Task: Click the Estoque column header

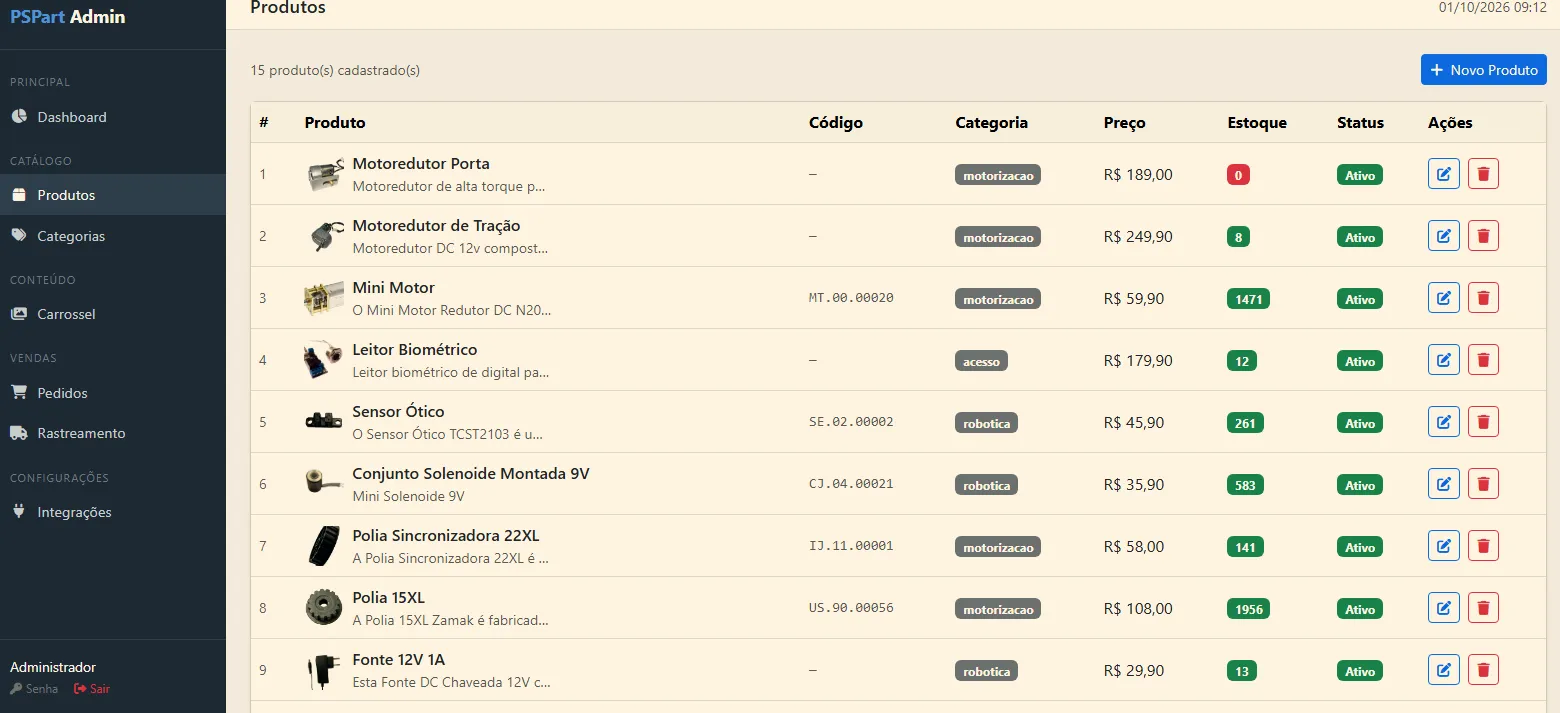Action: (1257, 123)
